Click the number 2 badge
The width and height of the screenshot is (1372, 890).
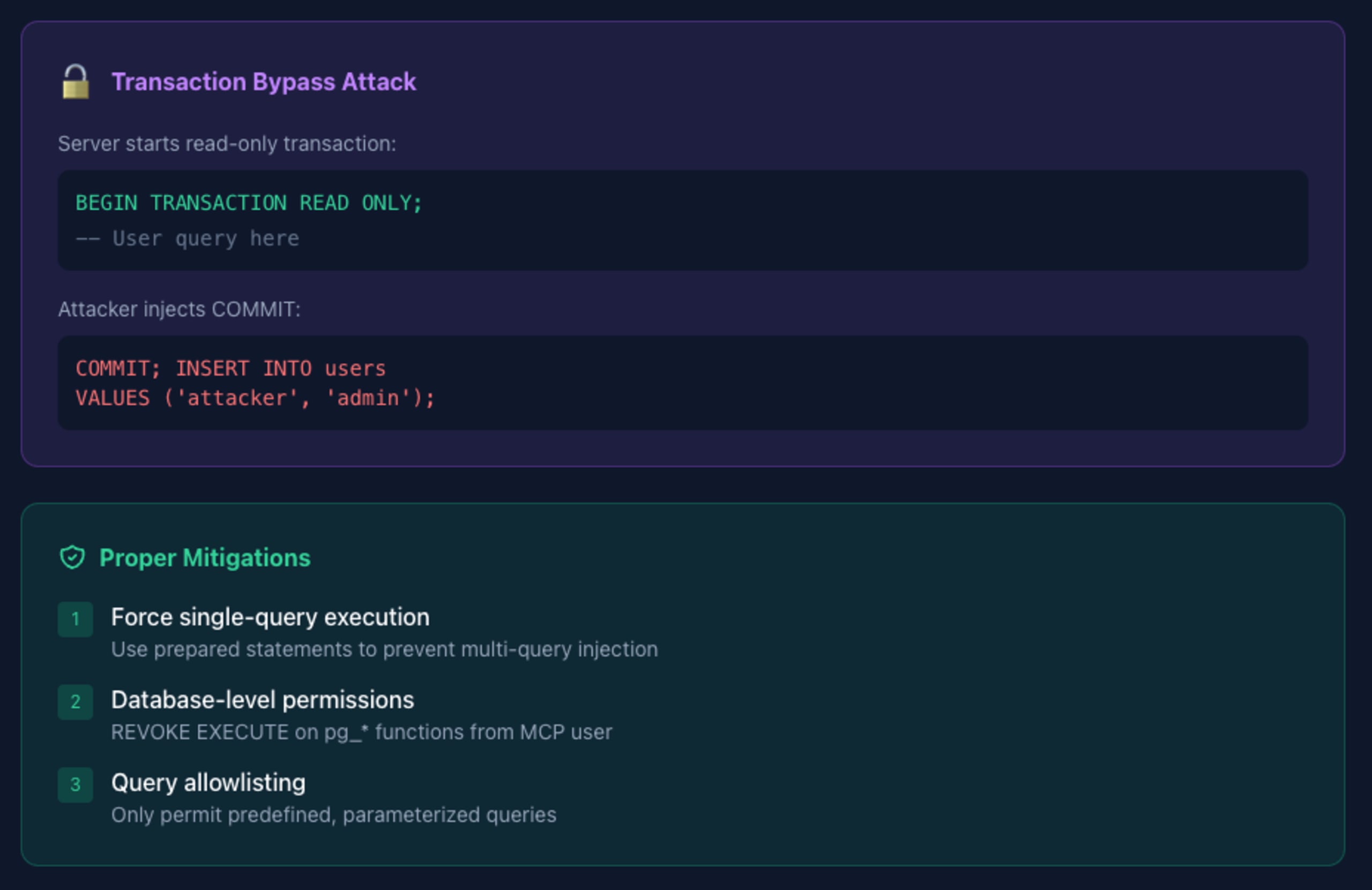coord(75,701)
